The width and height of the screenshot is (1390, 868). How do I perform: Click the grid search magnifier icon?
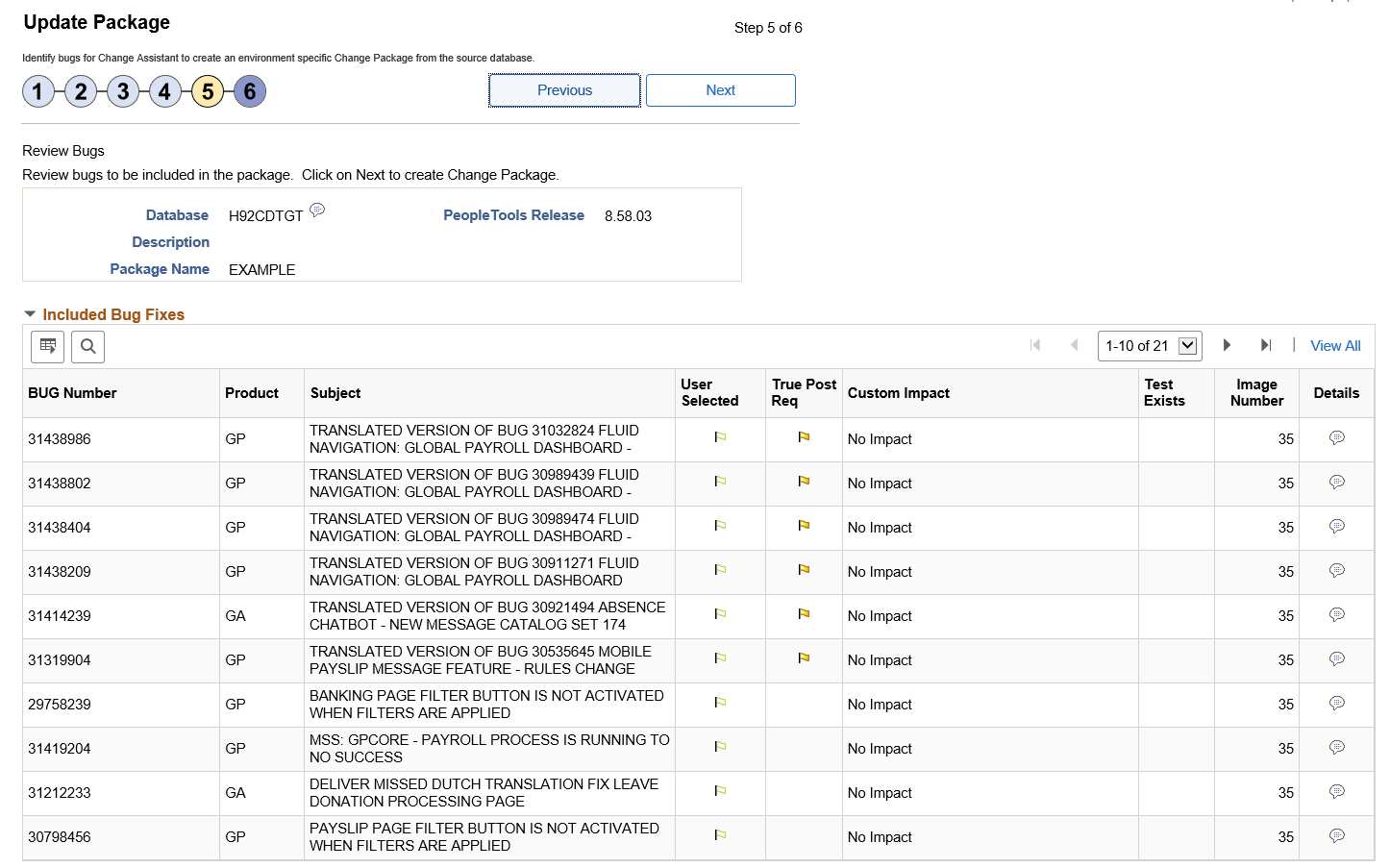click(x=87, y=346)
